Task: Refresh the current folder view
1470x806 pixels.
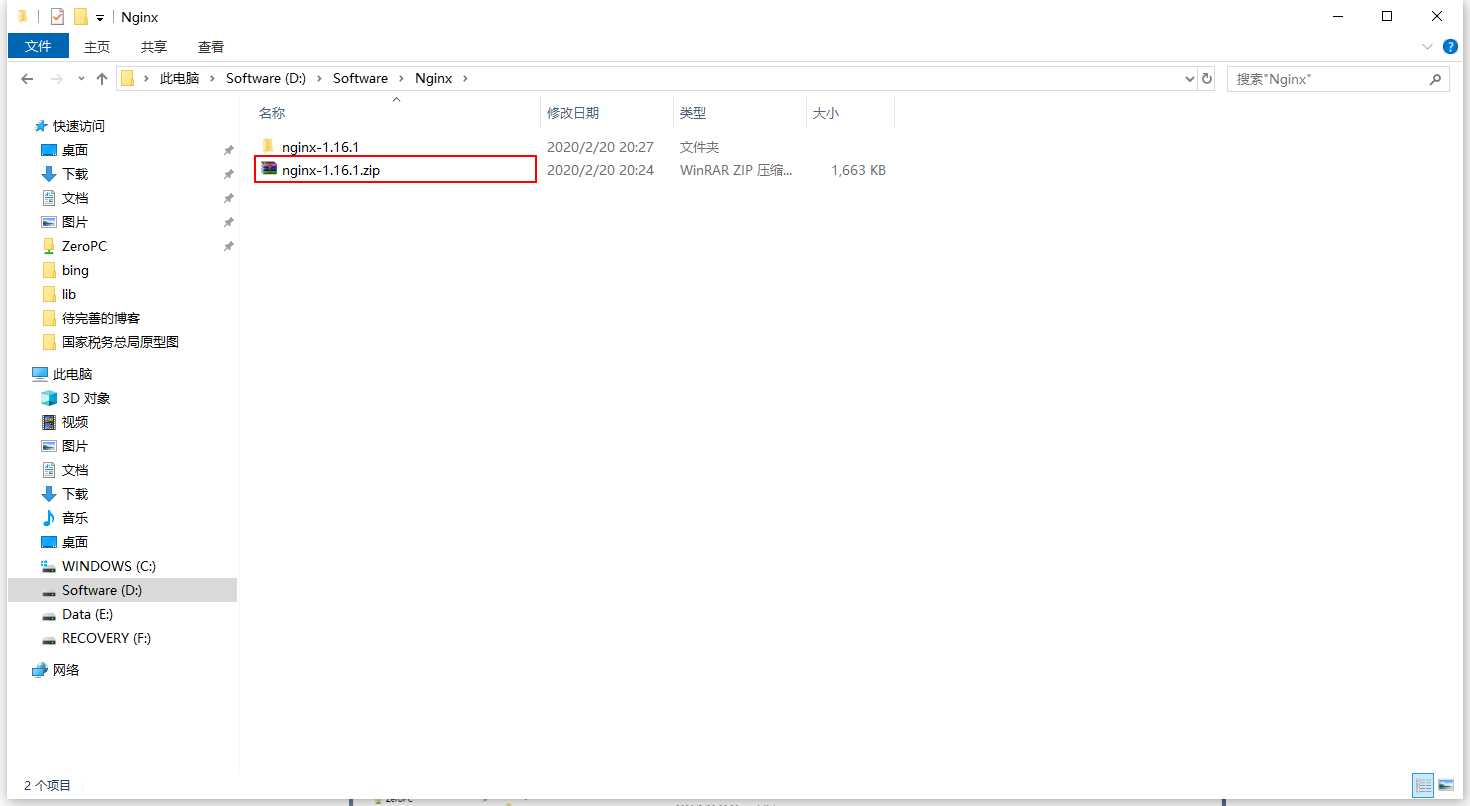Action: [1207, 78]
